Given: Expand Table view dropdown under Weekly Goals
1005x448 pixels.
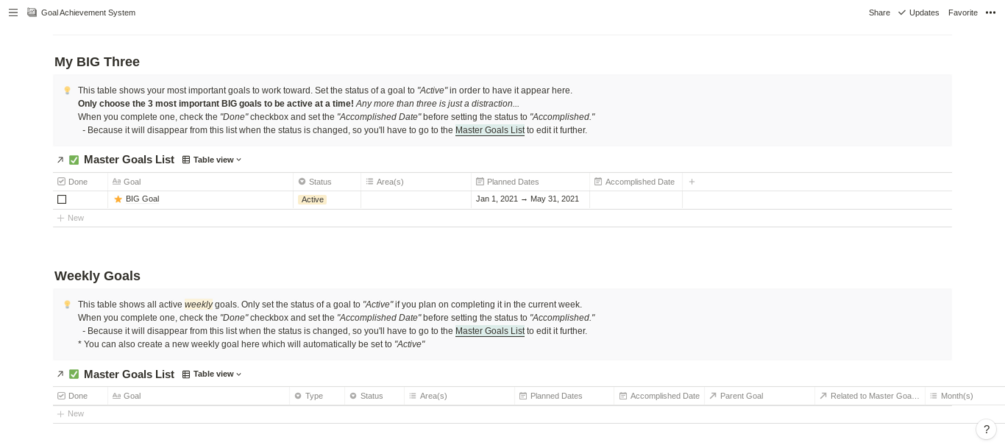Looking at the screenshot, I should [x=212, y=375].
